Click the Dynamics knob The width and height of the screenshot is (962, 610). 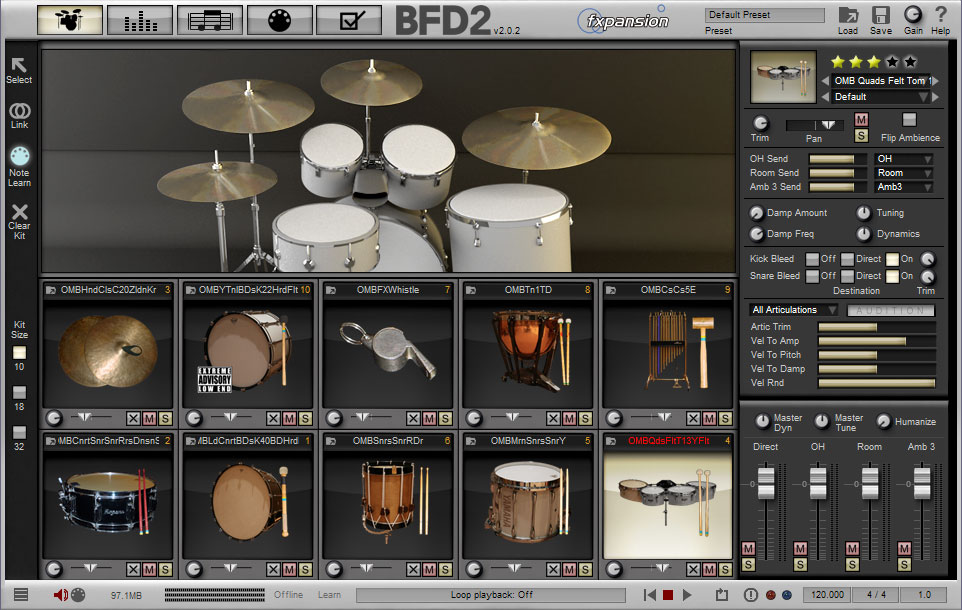click(863, 234)
